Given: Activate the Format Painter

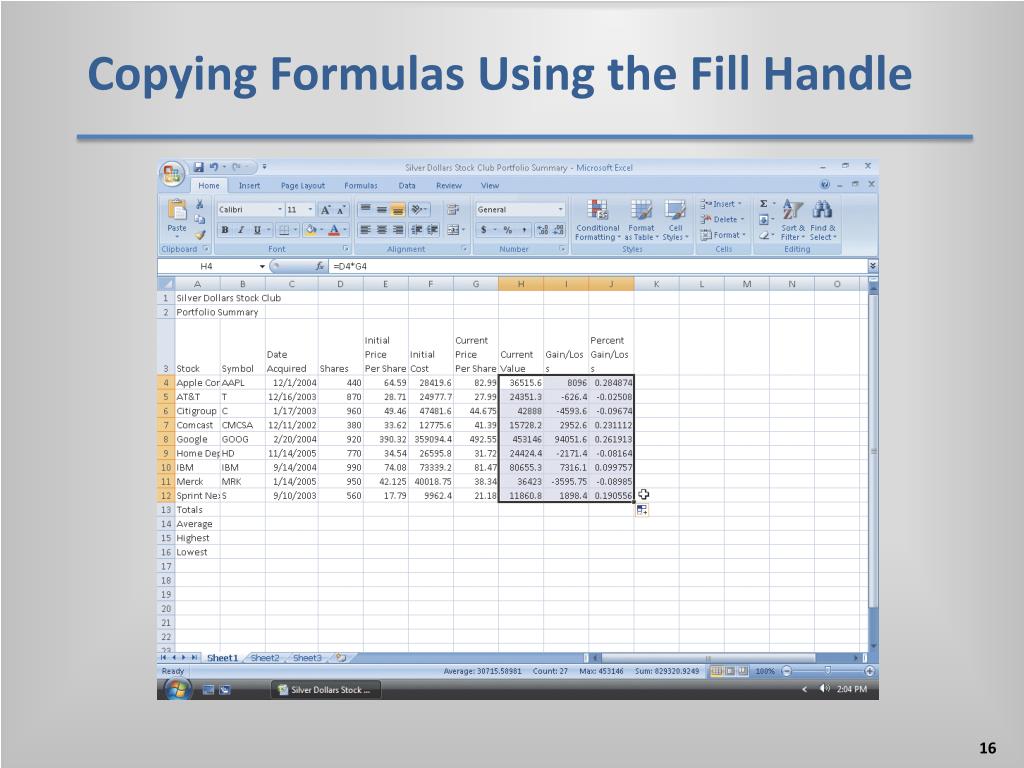Looking at the screenshot, I should click(200, 234).
